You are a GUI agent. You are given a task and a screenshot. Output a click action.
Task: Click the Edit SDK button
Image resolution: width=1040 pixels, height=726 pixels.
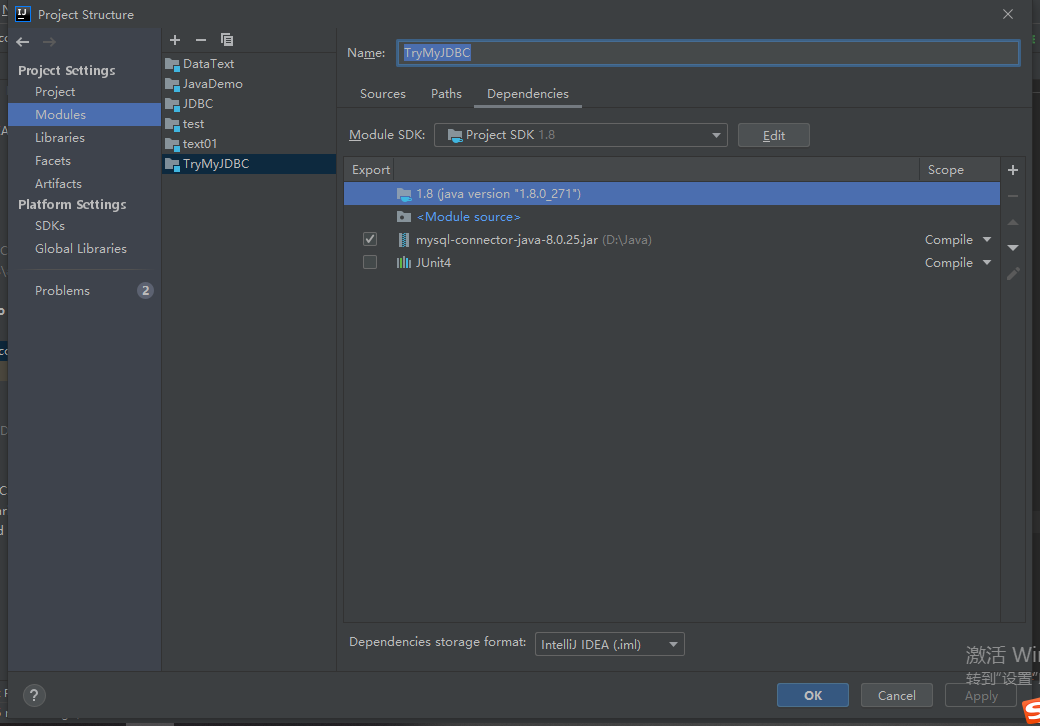(773, 135)
